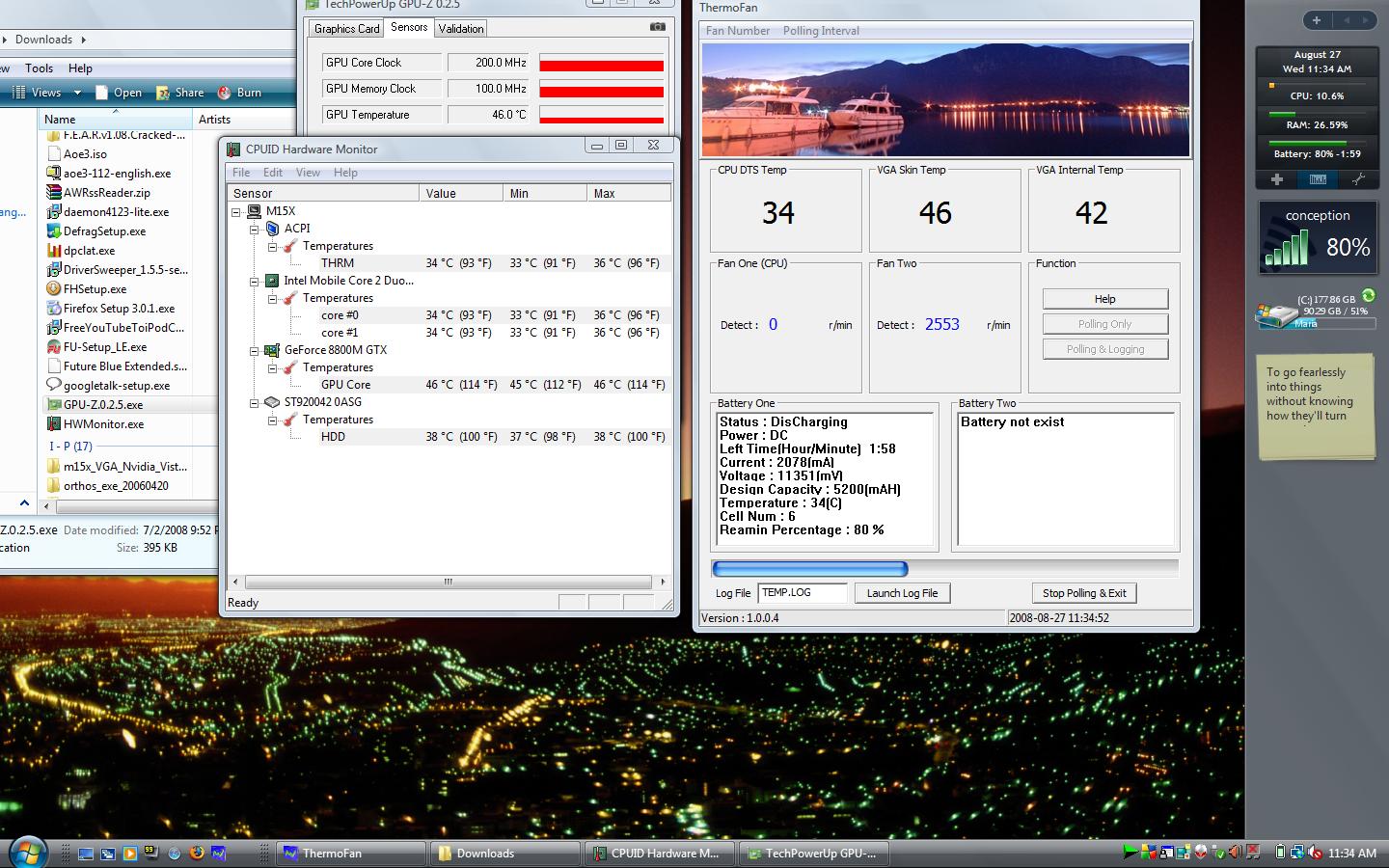Viewport: 1389px width, 868px height.
Task: Click green arrow tray icon
Action: click(x=1130, y=852)
